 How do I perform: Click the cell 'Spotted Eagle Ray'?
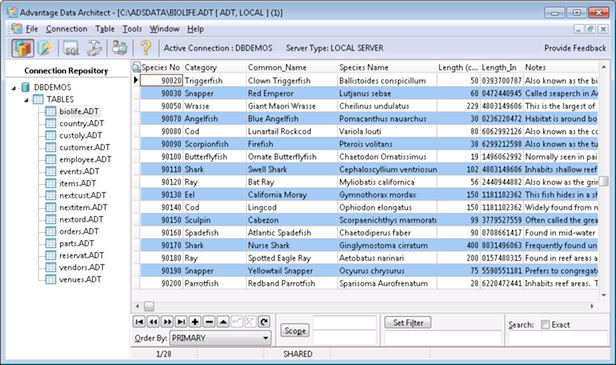pyautogui.click(x=292, y=258)
